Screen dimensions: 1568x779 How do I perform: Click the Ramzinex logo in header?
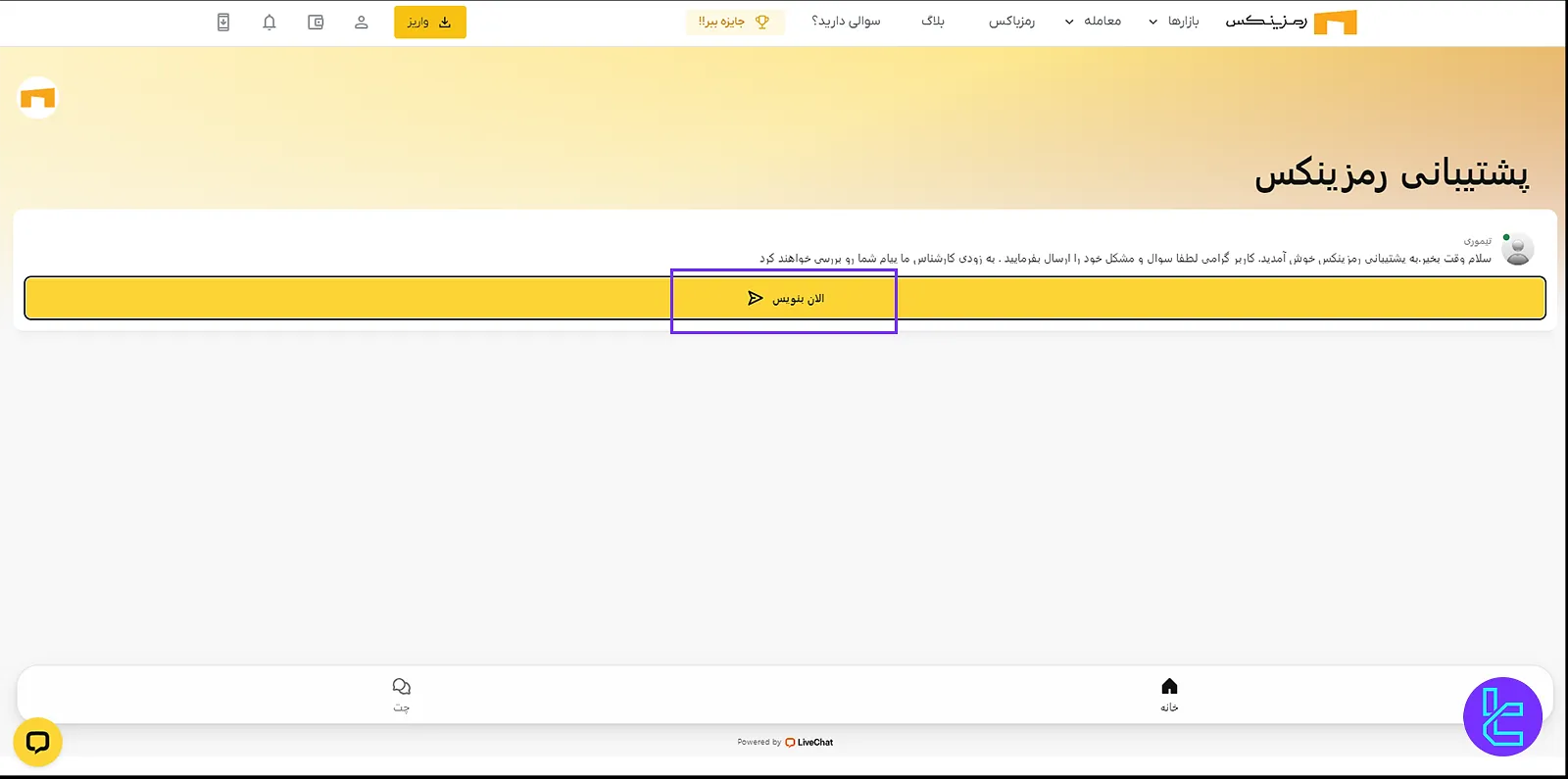1291,22
